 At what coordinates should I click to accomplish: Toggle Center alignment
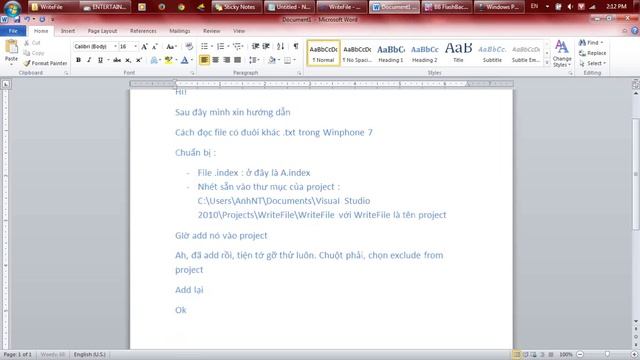tap(216, 60)
